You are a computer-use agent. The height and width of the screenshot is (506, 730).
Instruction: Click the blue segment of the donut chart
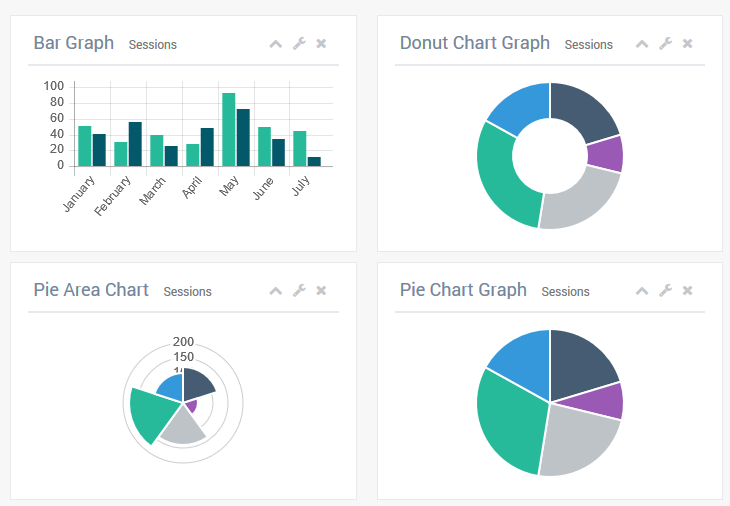(x=516, y=107)
